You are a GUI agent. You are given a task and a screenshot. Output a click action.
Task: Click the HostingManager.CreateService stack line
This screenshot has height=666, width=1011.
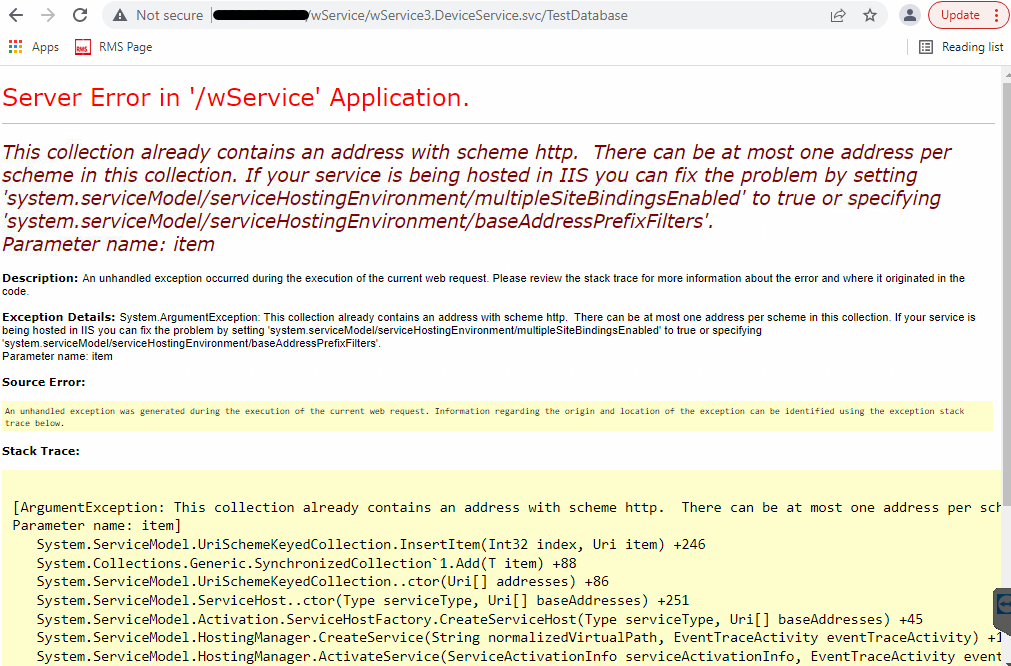click(x=518, y=638)
